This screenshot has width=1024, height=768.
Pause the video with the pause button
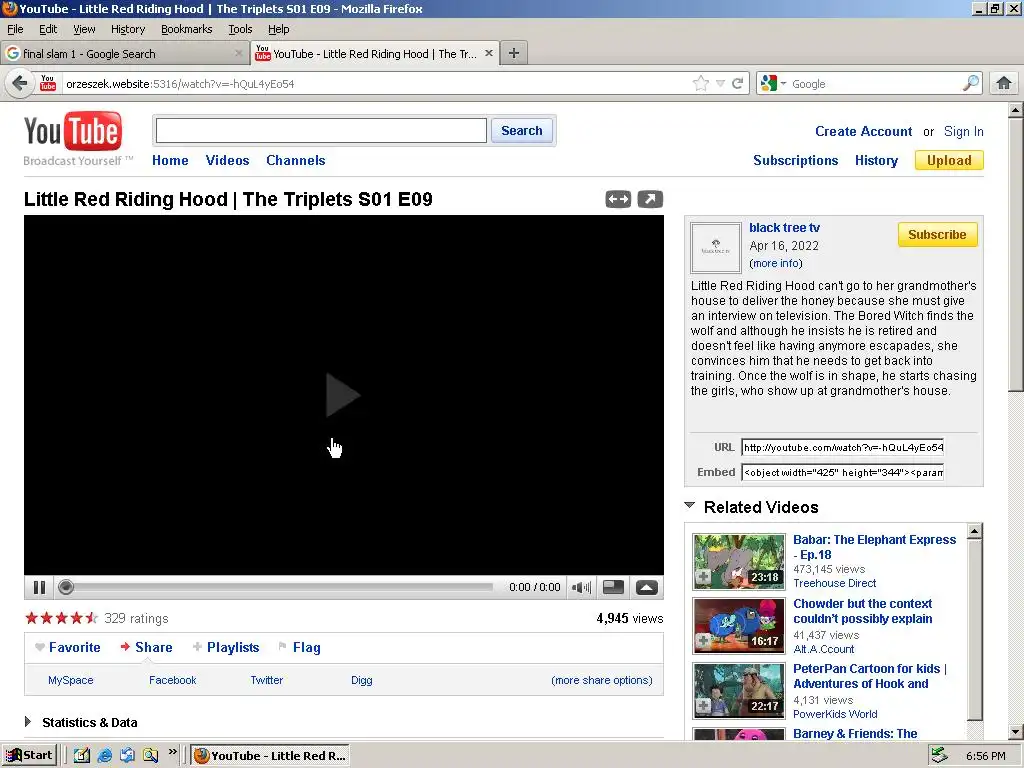click(x=39, y=588)
